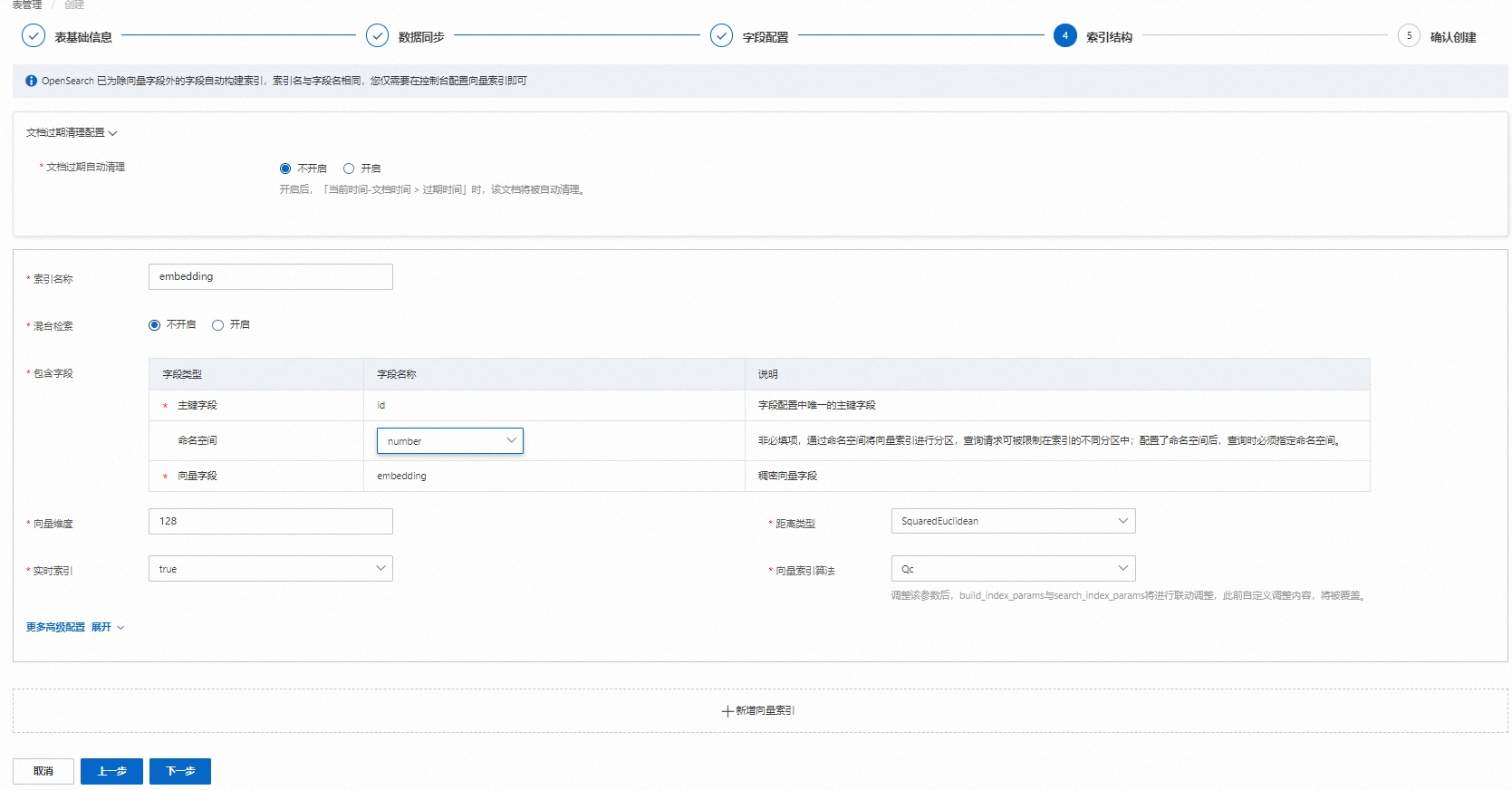Click the 索引名称 embedding input field
The image size is (1512, 790).
270,277
